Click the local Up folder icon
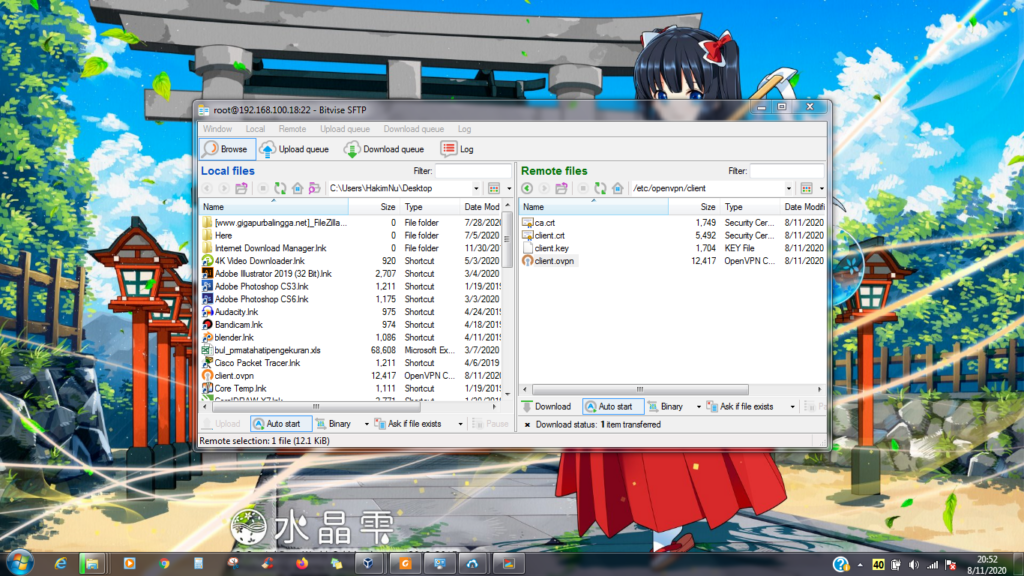Image resolution: width=1024 pixels, height=576 pixels. pyautogui.click(x=241, y=188)
